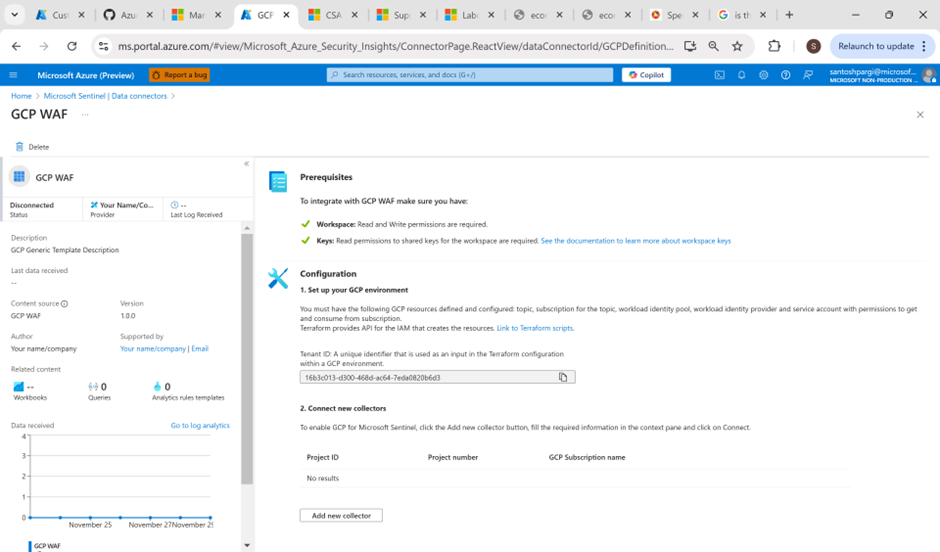Viewport: 940px width, 552px height.
Task: Click the GCP Subscription name column header
Action: 587,457
